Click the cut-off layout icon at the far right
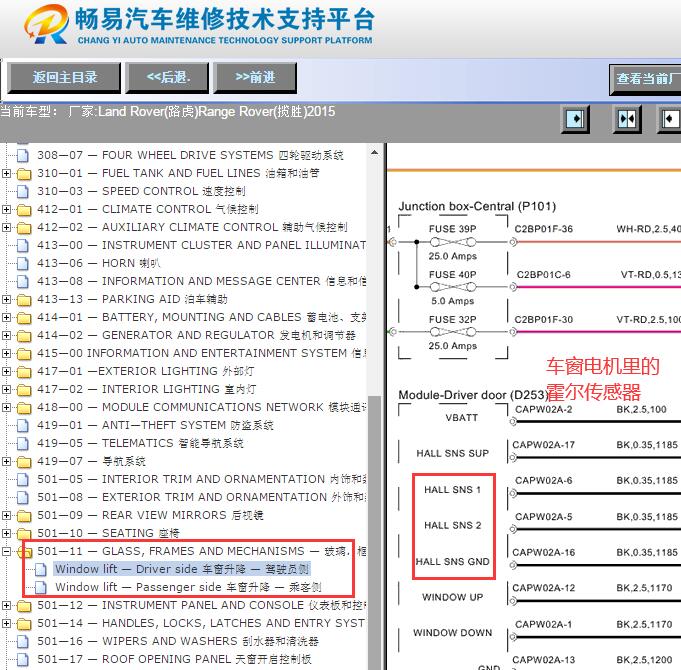 pos(669,119)
